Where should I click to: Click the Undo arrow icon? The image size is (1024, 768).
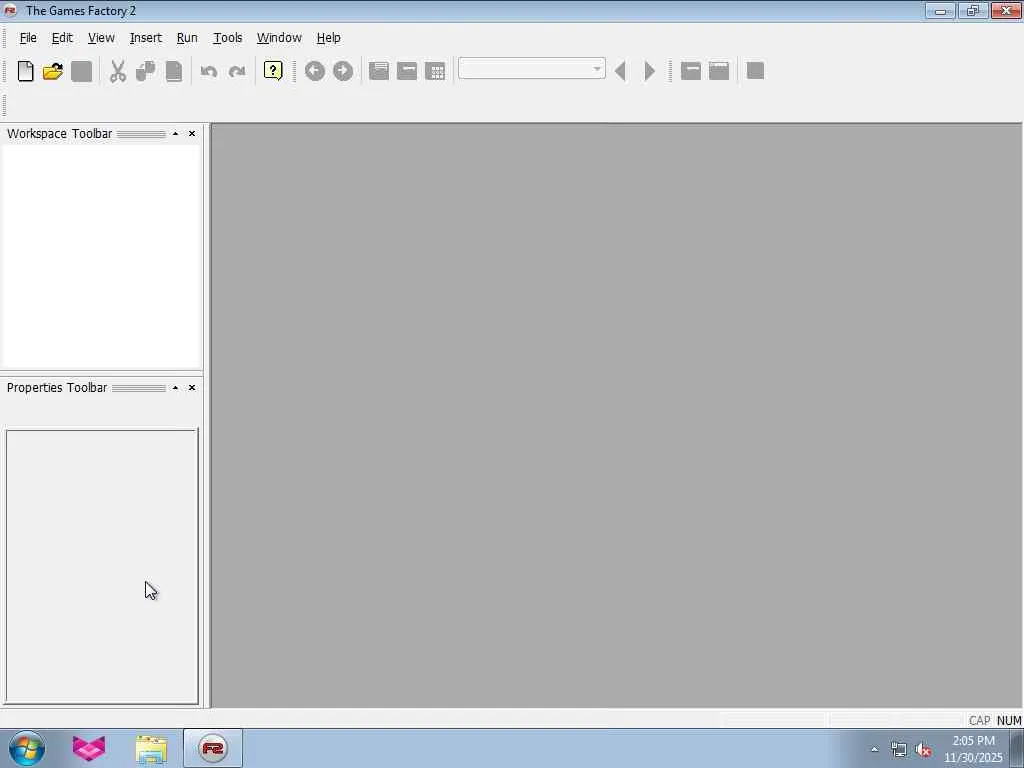coord(209,71)
